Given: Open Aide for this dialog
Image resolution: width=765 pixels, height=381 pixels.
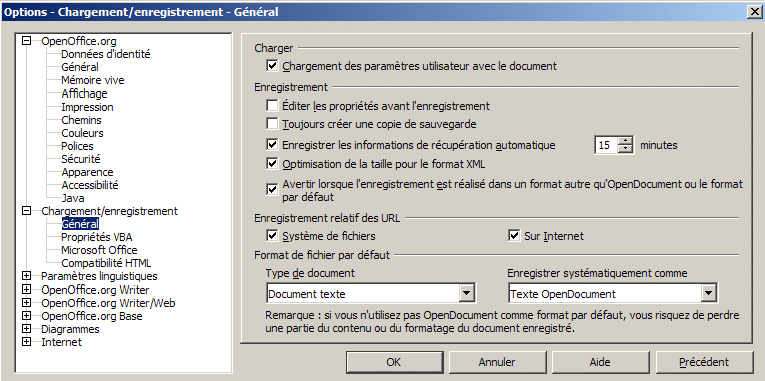Looking at the screenshot, I should click(600, 362).
